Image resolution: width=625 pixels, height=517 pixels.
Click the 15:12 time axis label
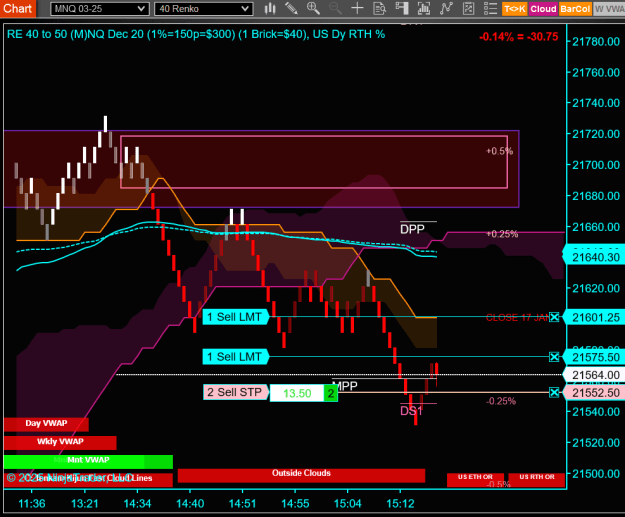401,504
